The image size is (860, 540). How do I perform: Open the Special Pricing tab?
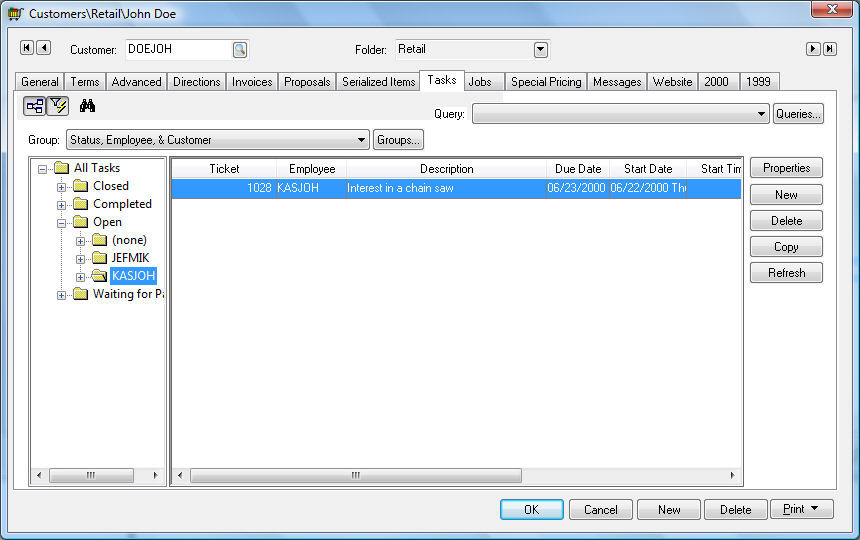click(x=545, y=82)
